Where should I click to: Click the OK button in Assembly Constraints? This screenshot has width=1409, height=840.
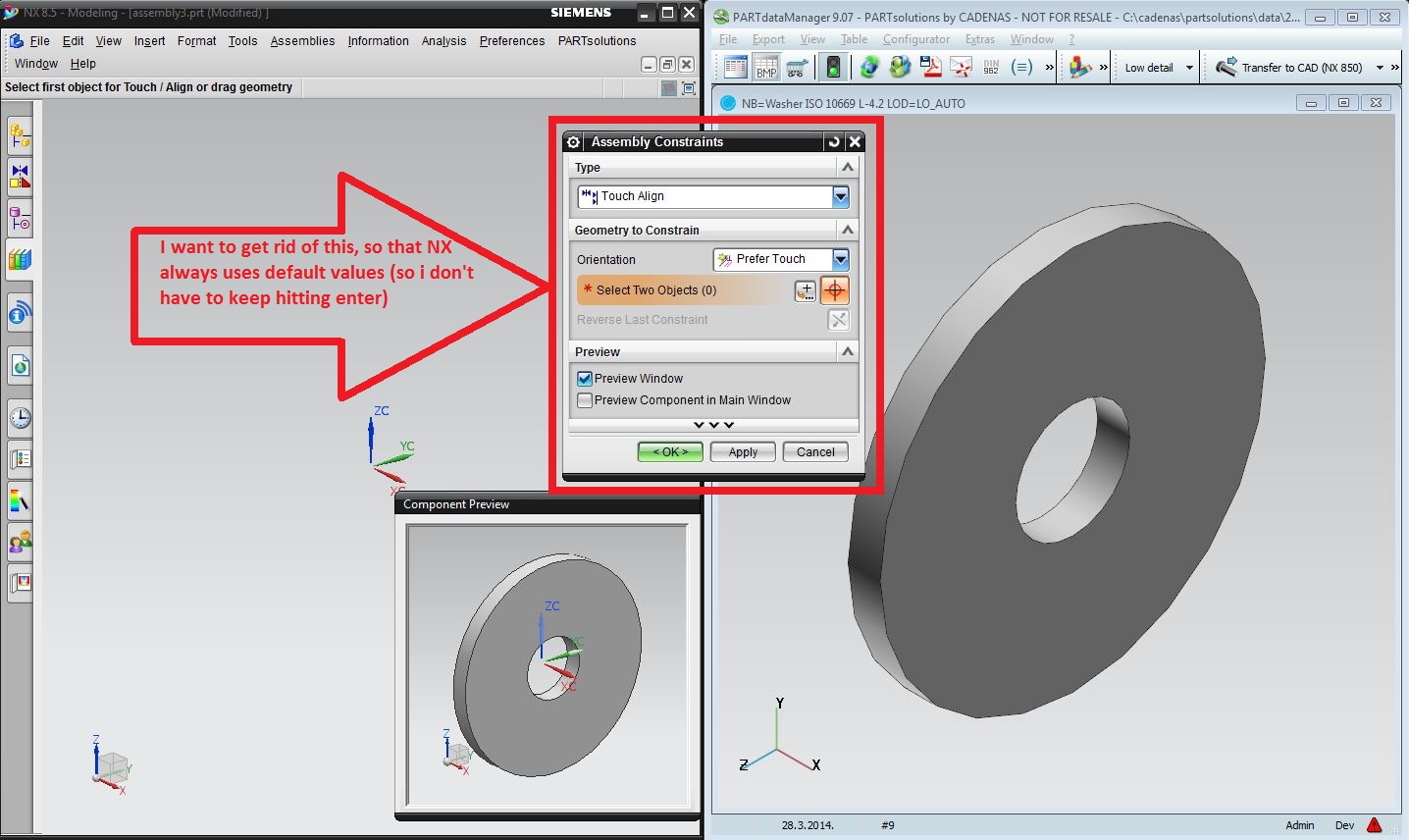[x=670, y=452]
